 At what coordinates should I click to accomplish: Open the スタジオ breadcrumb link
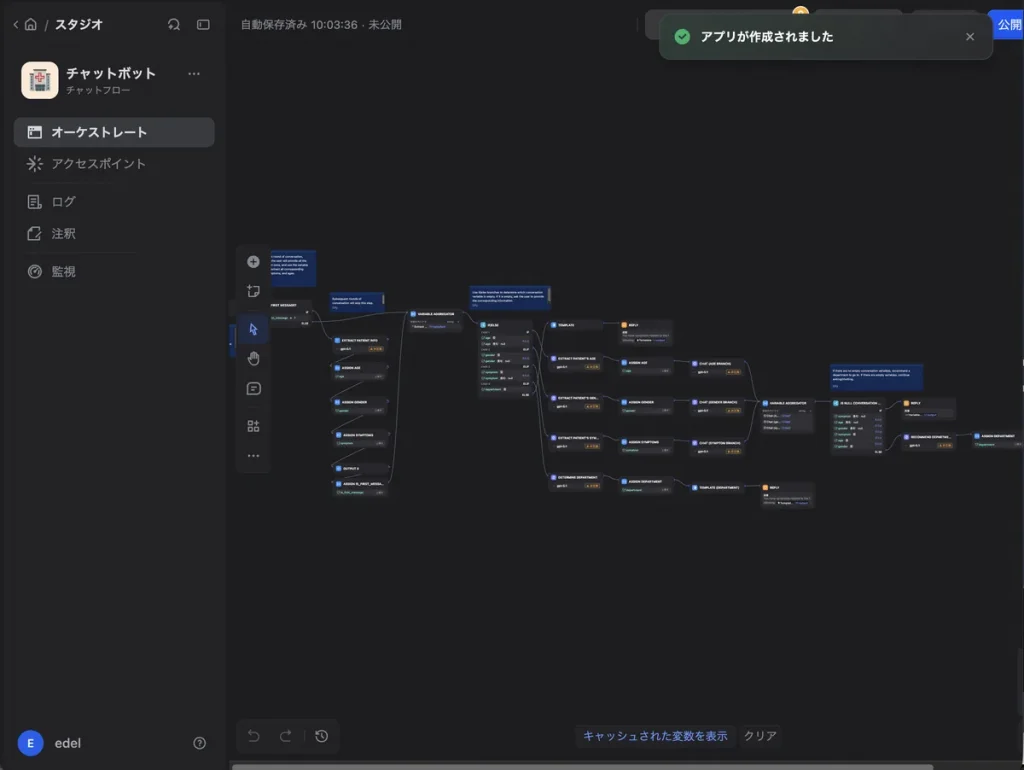pos(79,25)
